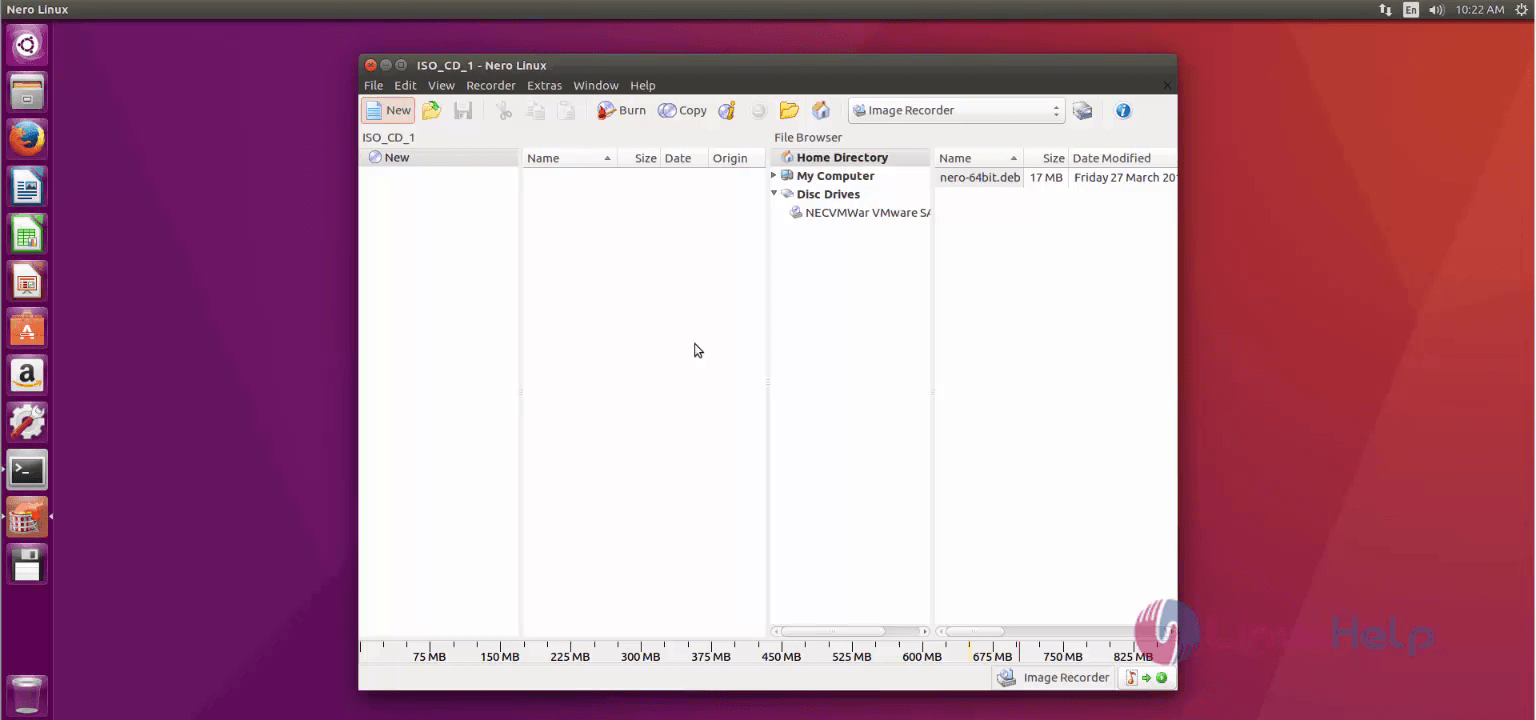Open Amazon launcher icon

click(27, 375)
